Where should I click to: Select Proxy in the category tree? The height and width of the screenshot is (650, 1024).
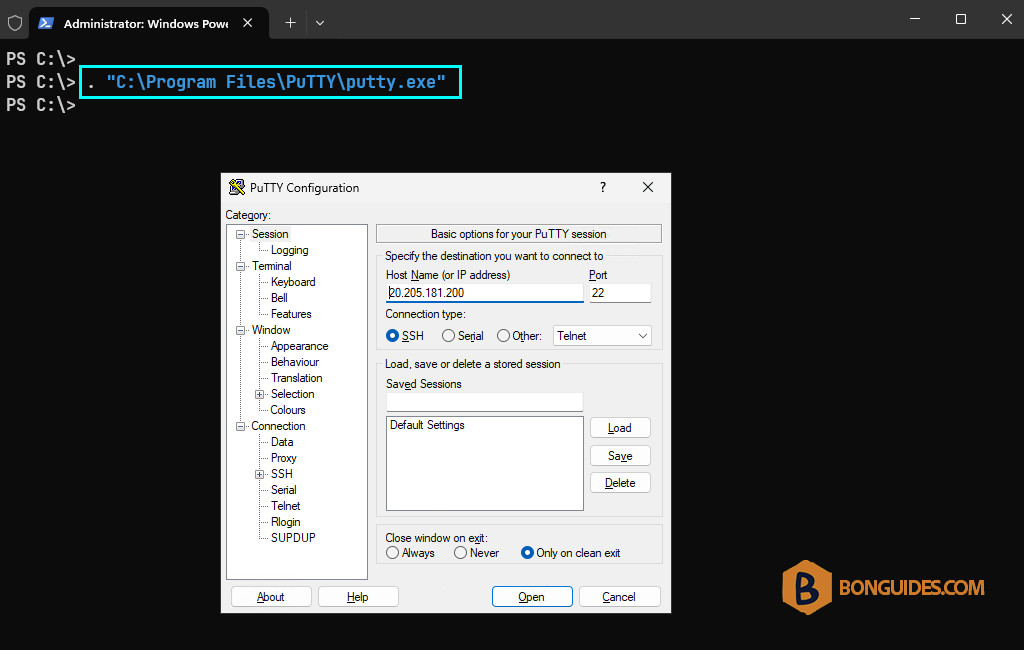283,458
